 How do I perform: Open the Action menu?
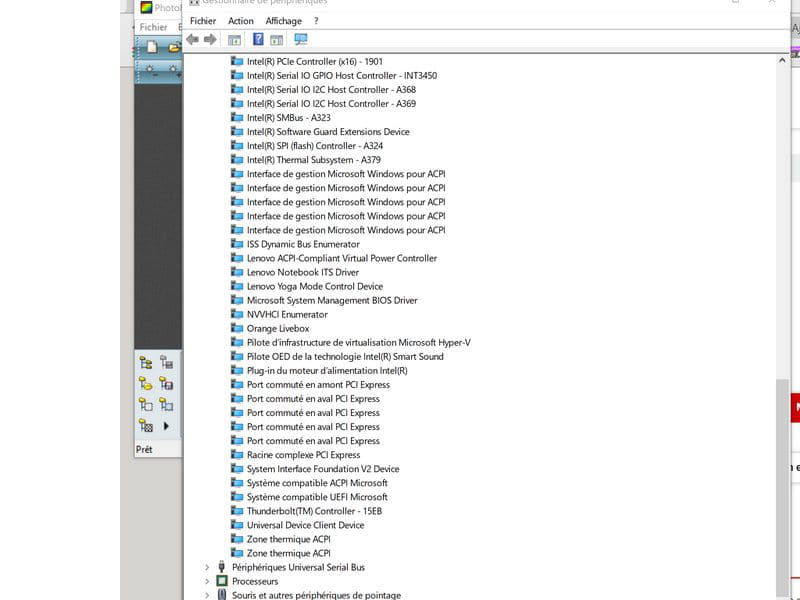pos(240,21)
